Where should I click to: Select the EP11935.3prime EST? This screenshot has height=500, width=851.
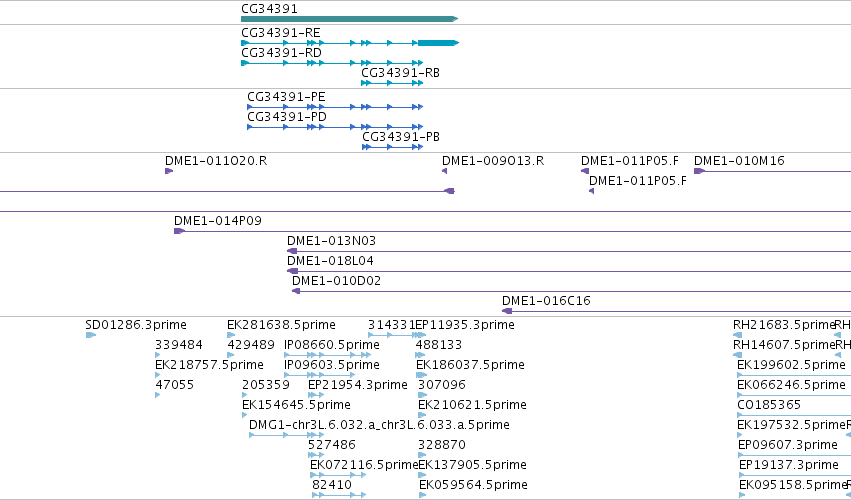click(421, 335)
